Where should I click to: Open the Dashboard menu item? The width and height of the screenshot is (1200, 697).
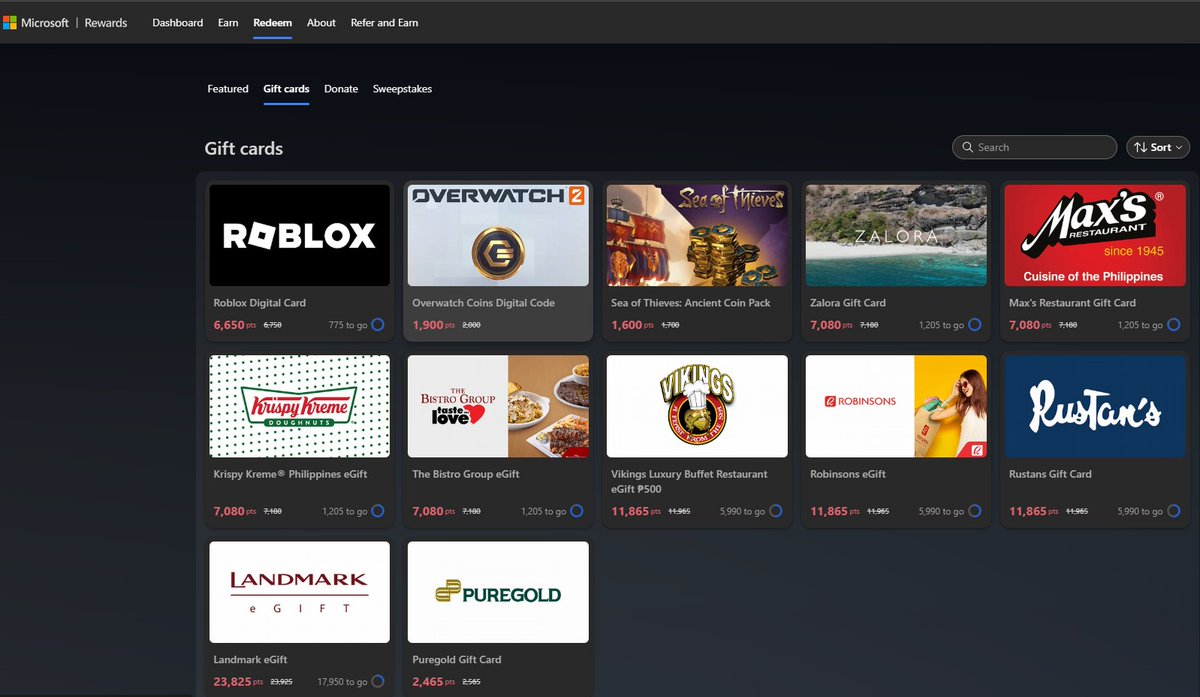[x=178, y=22]
